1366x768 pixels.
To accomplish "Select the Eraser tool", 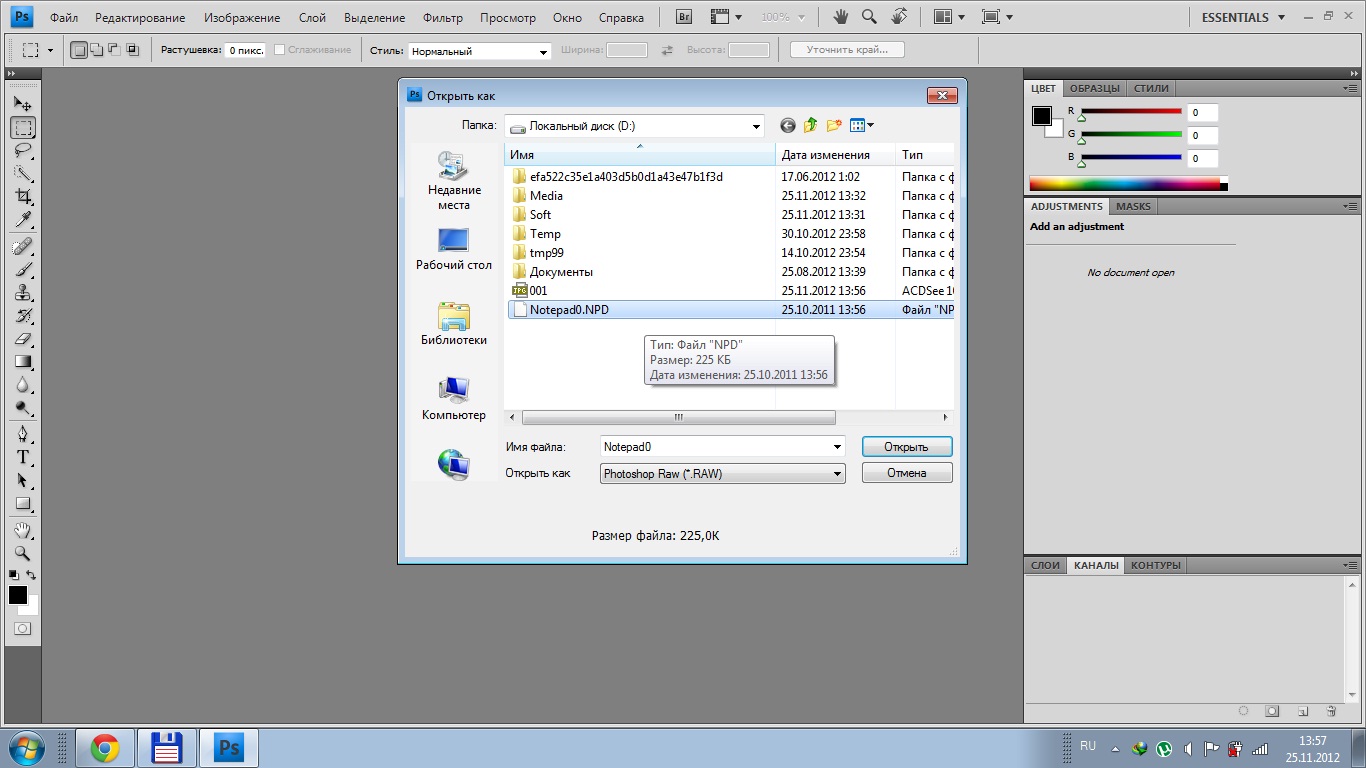I will (x=23, y=339).
